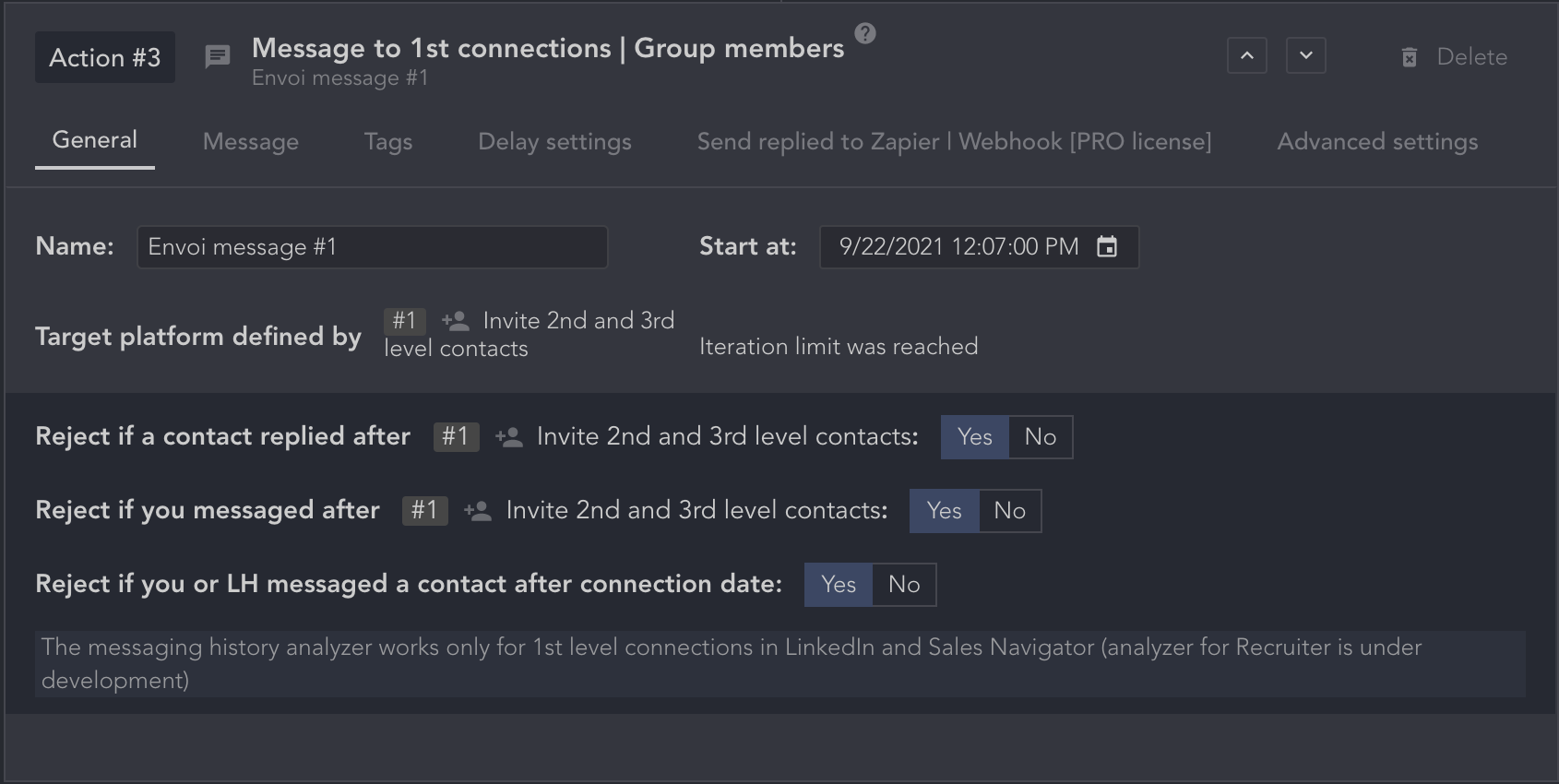Open Send replied to Zapier Webhook tab
This screenshot has width=1559, height=784.
[x=954, y=141]
